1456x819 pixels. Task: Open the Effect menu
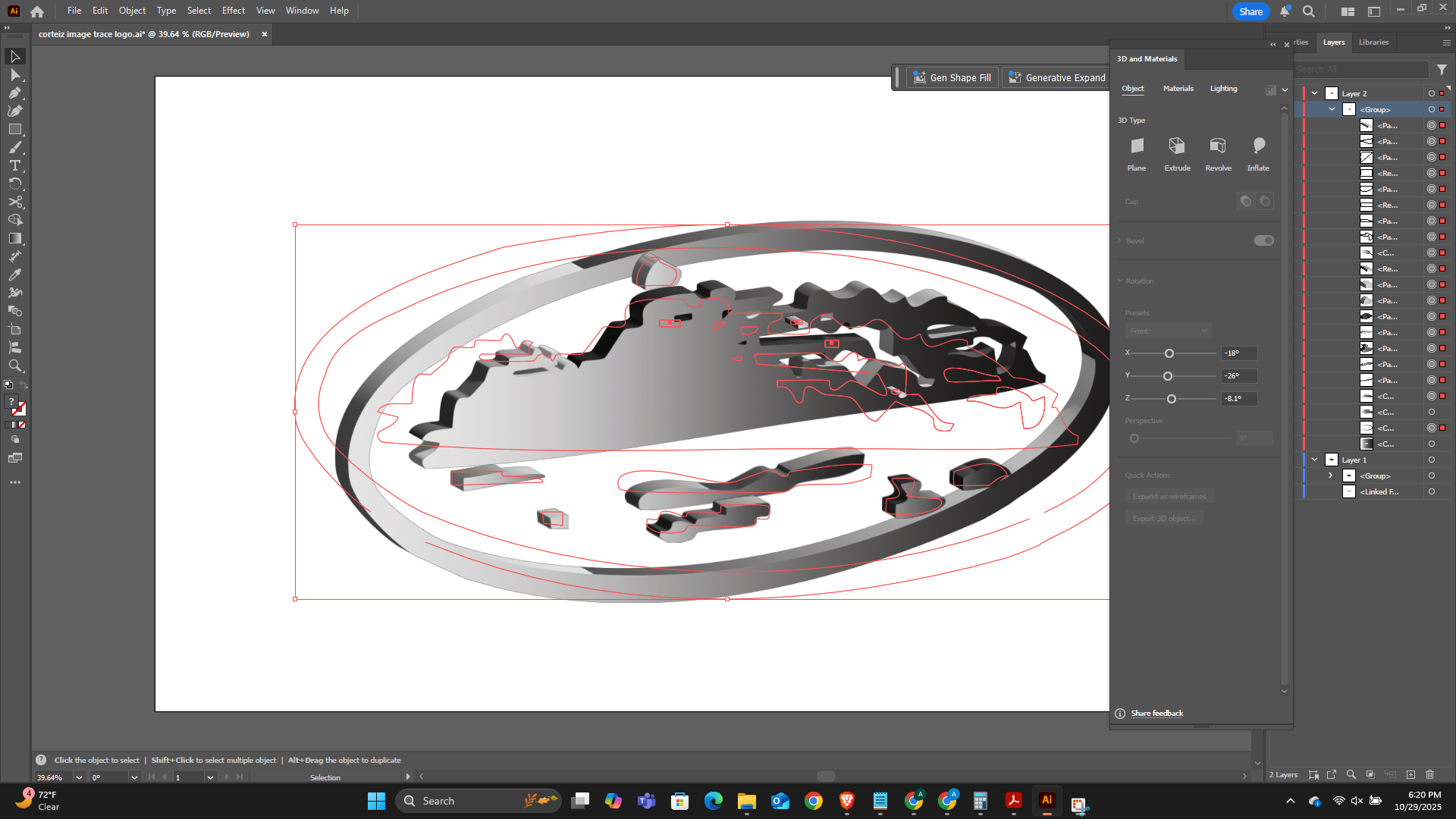[233, 11]
